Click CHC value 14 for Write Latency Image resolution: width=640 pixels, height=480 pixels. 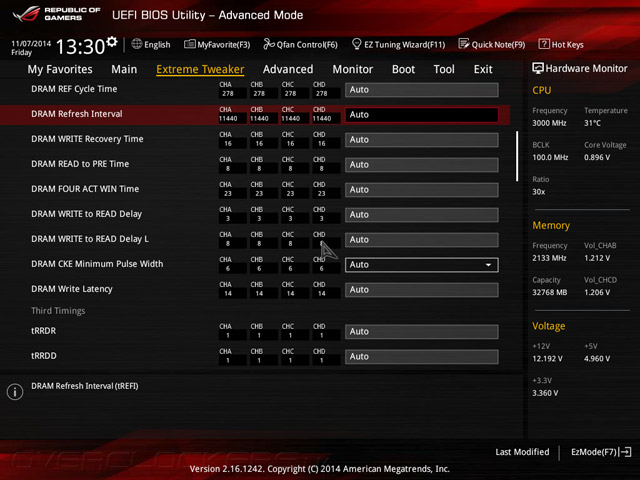[x=290, y=293]
